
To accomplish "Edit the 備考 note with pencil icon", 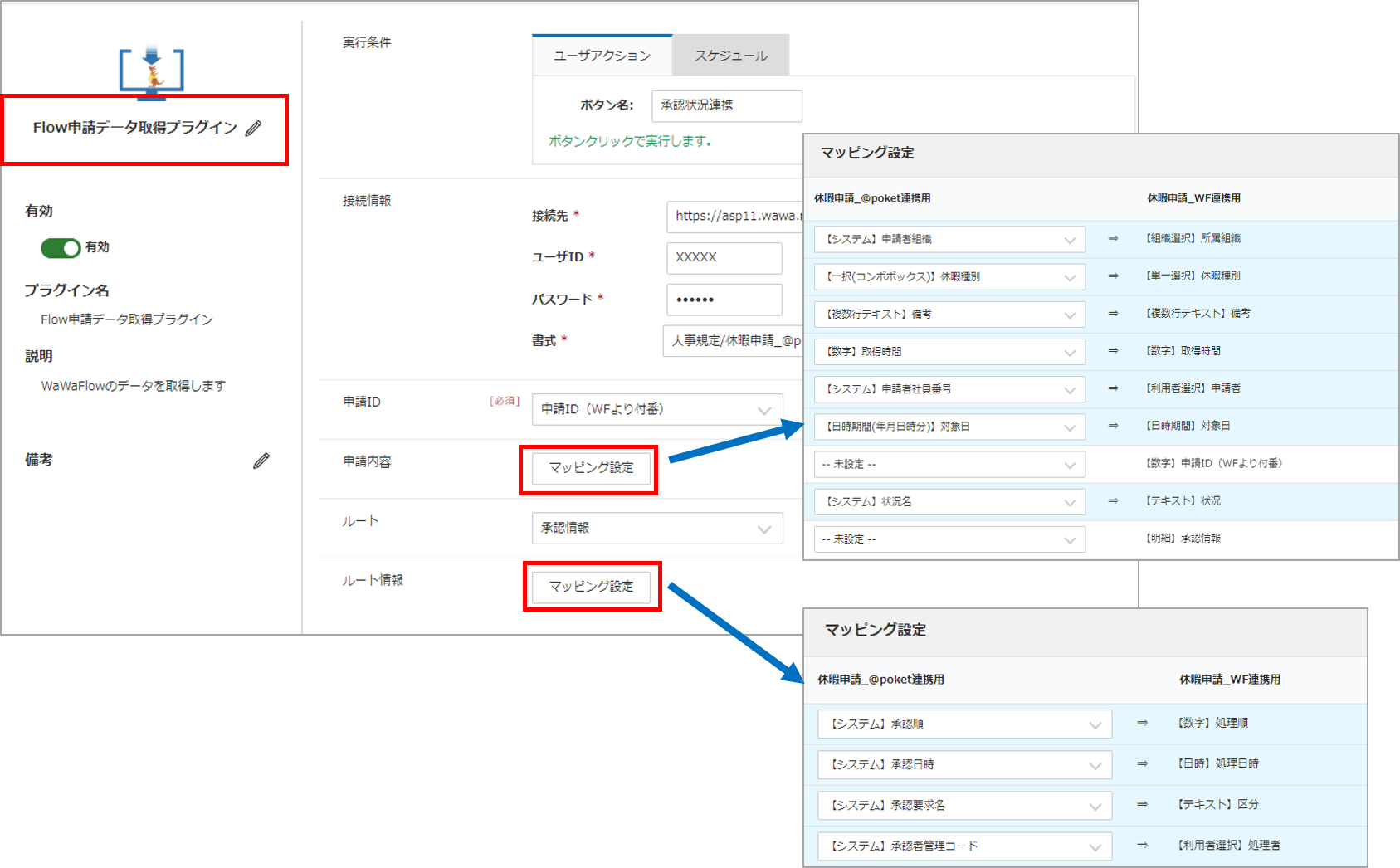I will [261, 461].
